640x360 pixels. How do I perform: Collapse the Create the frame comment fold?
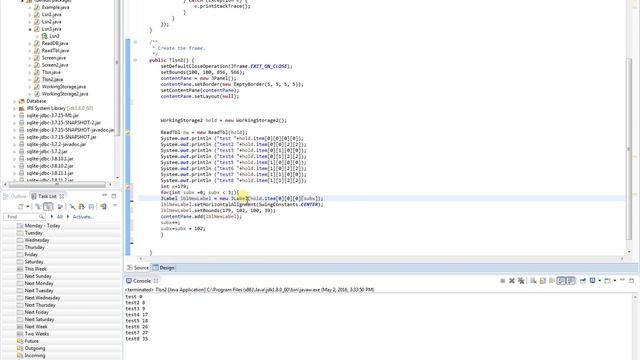click(136, 42)
